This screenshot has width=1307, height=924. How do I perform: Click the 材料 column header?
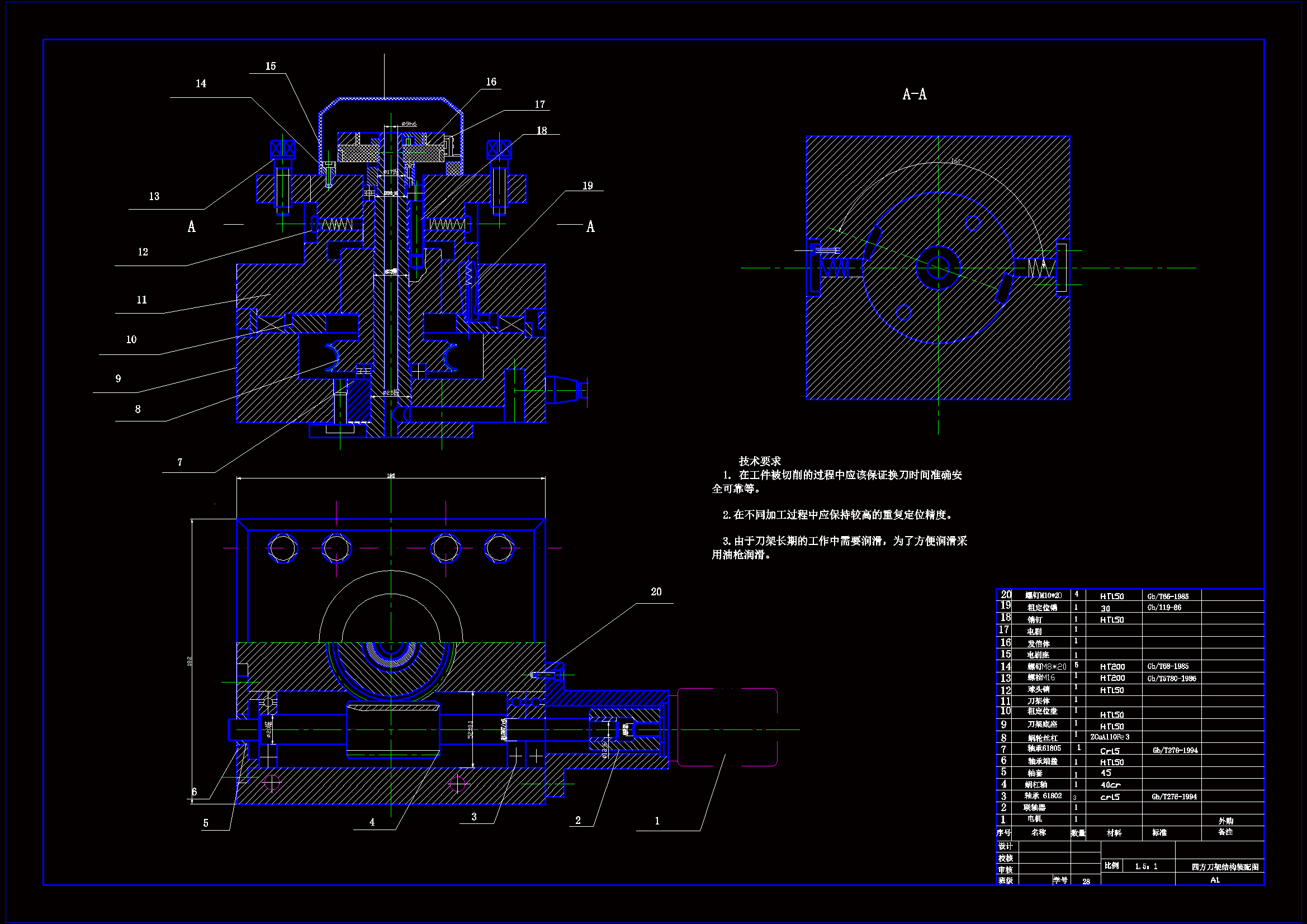coord(1114,833)
